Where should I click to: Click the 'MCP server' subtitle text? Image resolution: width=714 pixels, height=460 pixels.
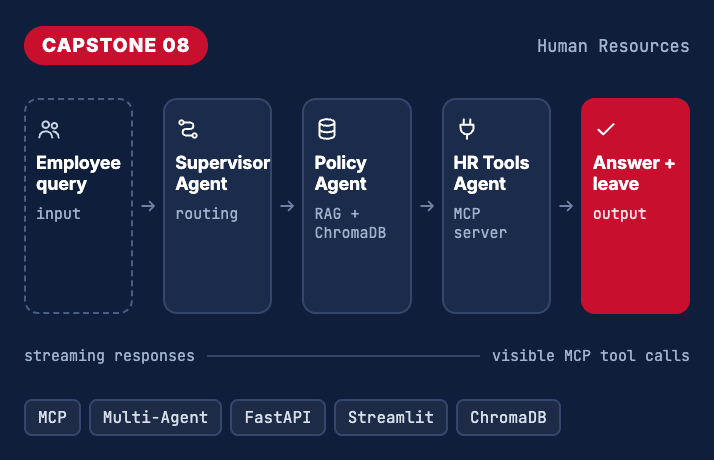point(480,223)
